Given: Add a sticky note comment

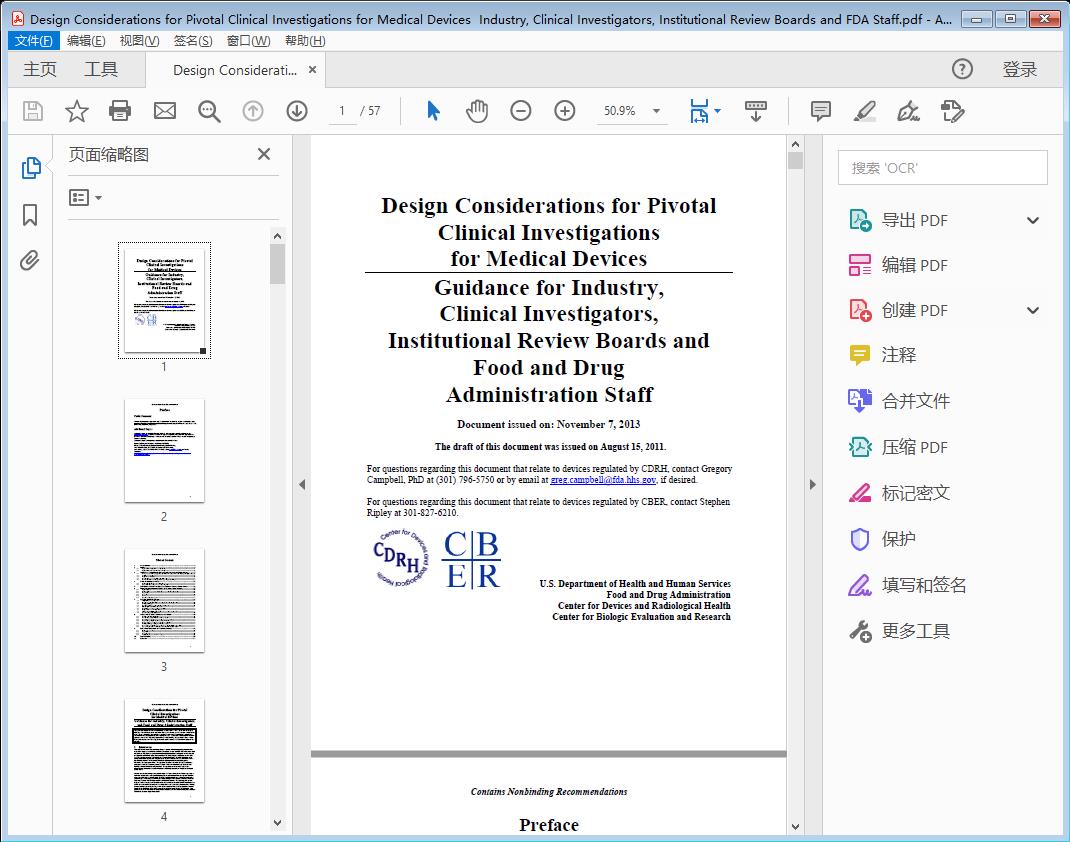Looking at the screenshot, I should (820, 112).
